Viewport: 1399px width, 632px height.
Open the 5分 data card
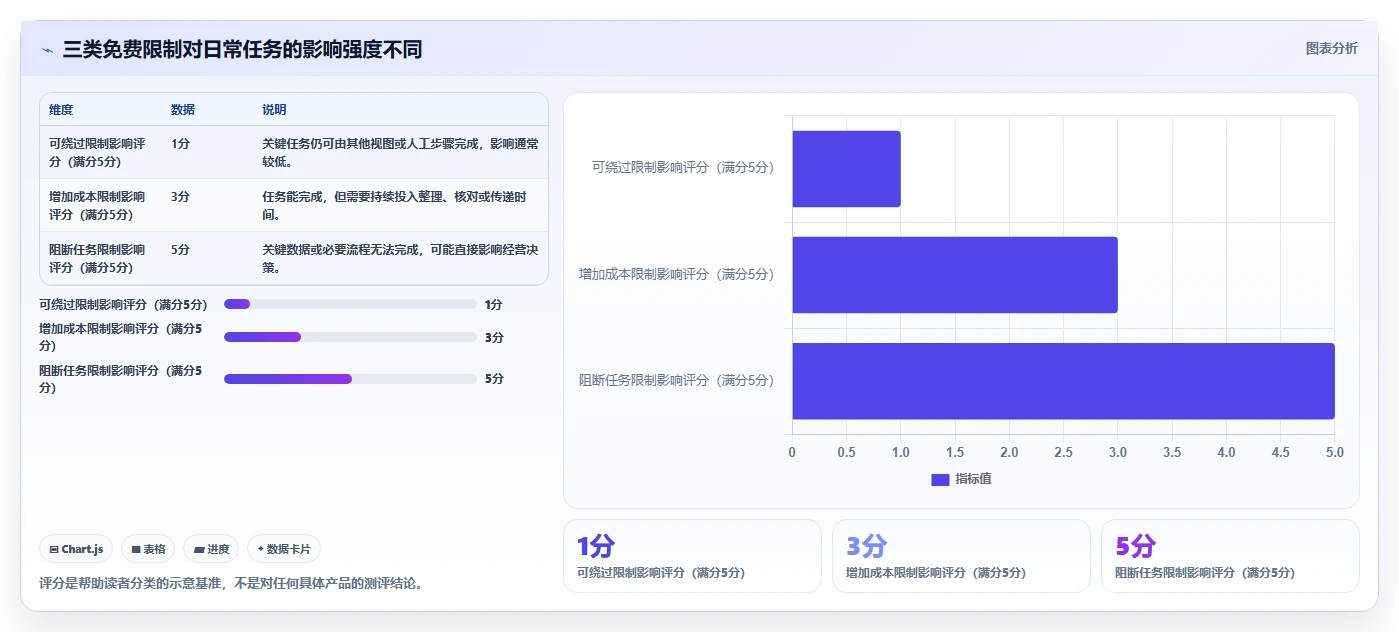click(x=1230, y=556)
